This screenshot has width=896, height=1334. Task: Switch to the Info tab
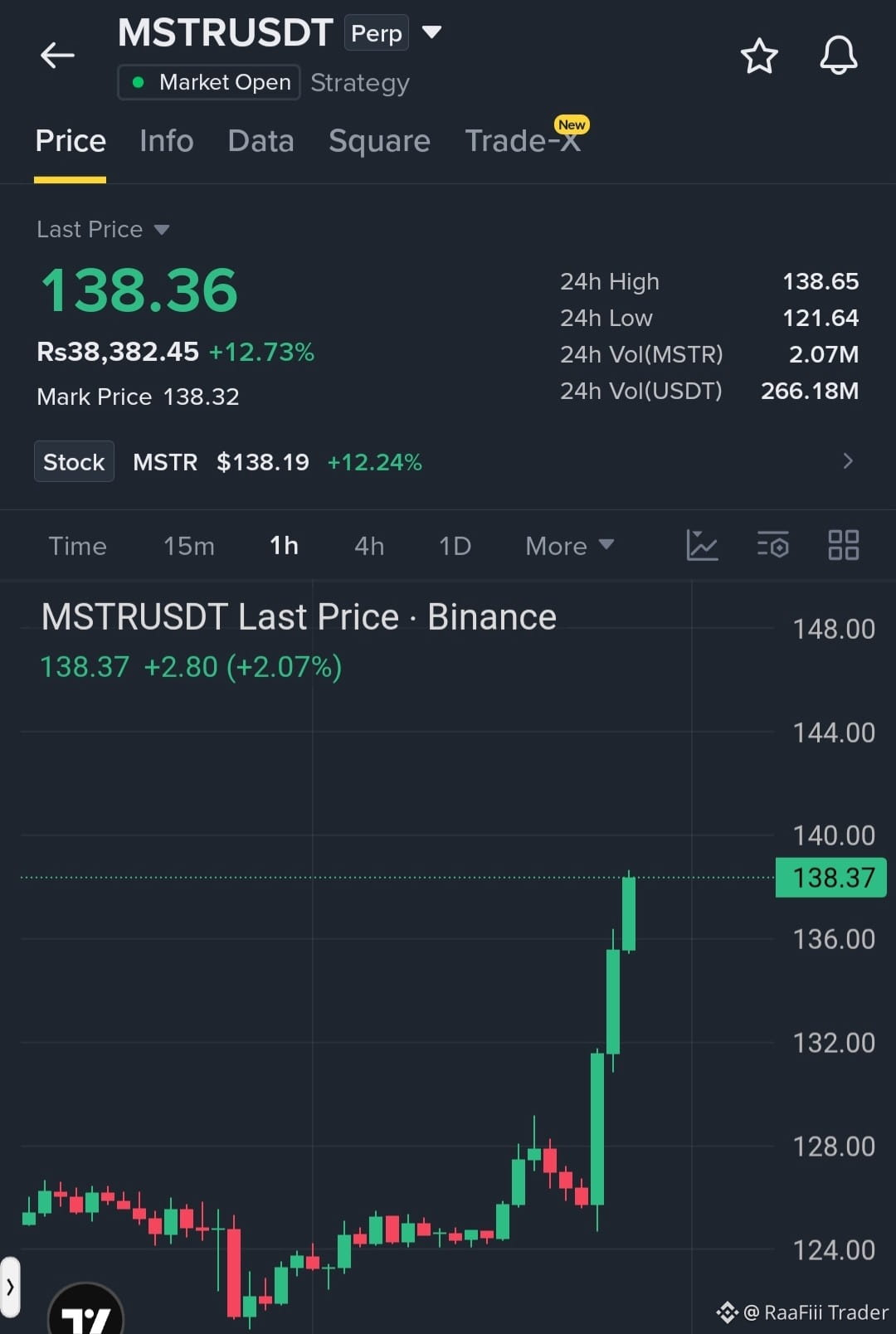pos(166,141)
